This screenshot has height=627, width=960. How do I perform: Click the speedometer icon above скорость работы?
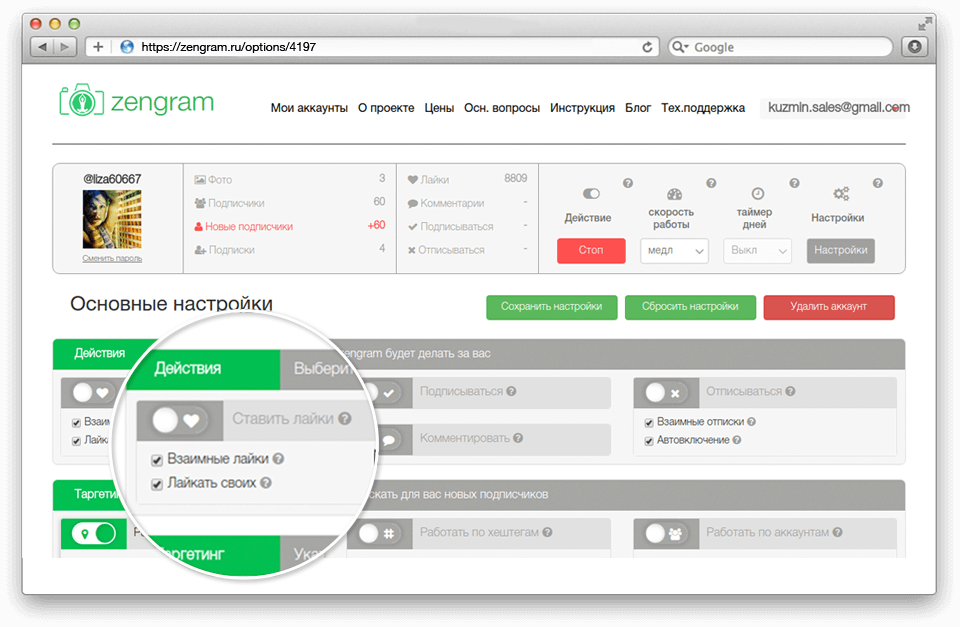click(x=674, y=194)
